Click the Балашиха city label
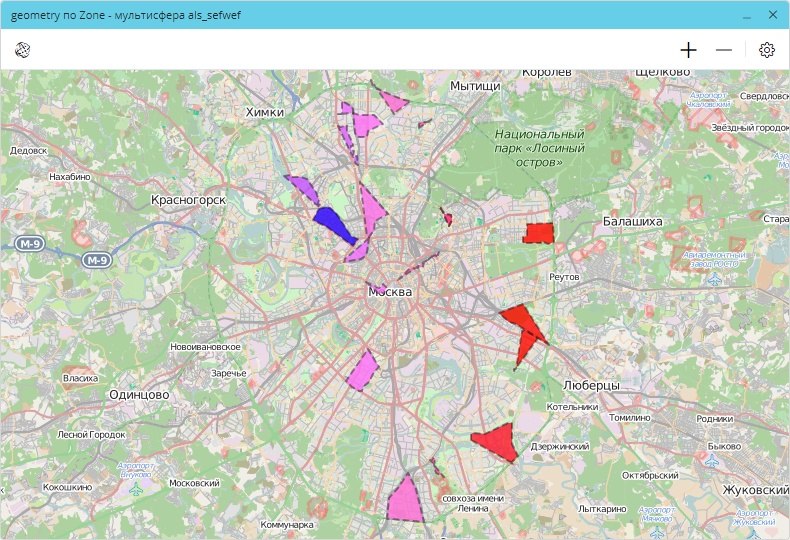Viewport: 790px width, 540px height. click(632, 221)
